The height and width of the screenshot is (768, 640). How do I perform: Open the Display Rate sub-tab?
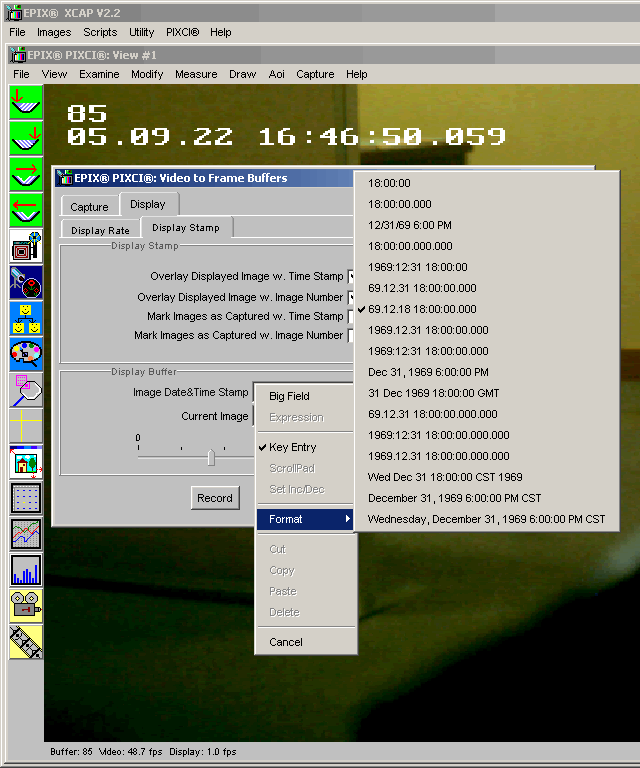(x=100, y=230)
